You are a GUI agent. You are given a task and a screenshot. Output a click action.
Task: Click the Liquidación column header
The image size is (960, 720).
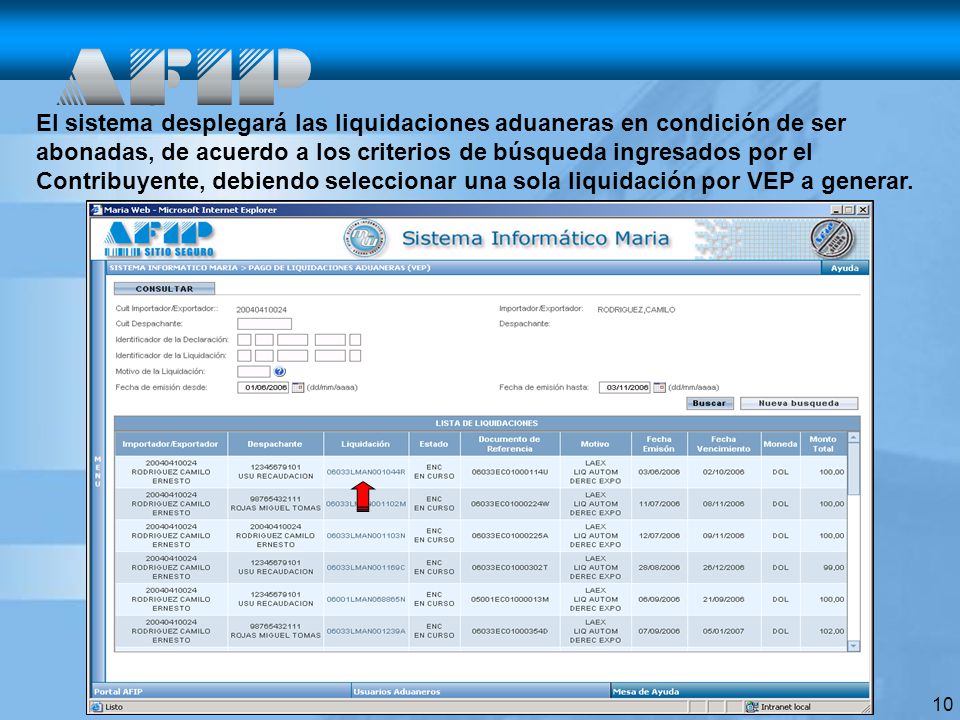366,444
